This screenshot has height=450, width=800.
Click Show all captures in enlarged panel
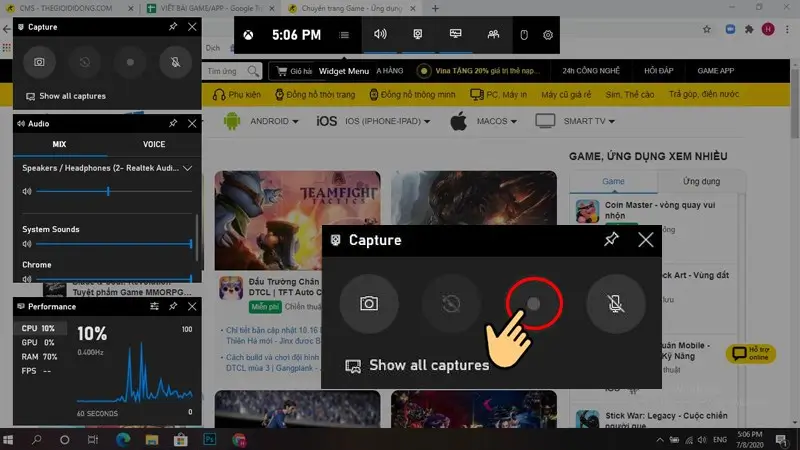coord(428,365)
